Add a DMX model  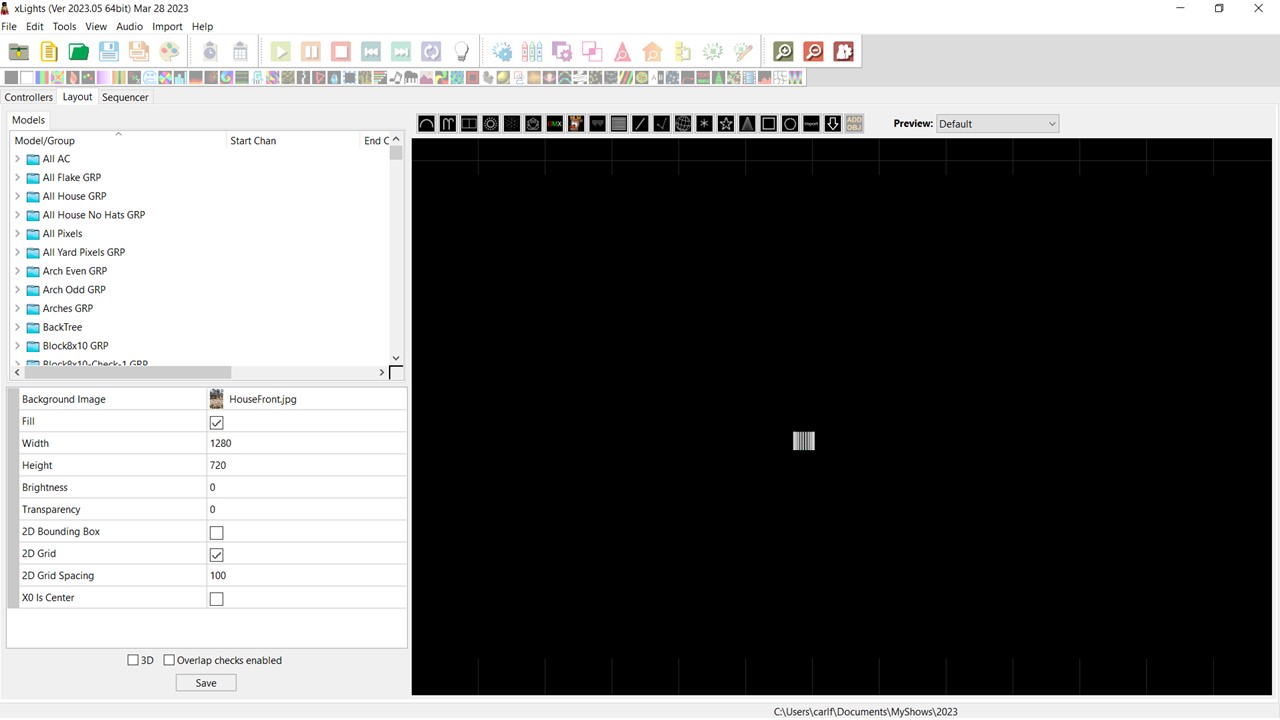tap(555, 123)
